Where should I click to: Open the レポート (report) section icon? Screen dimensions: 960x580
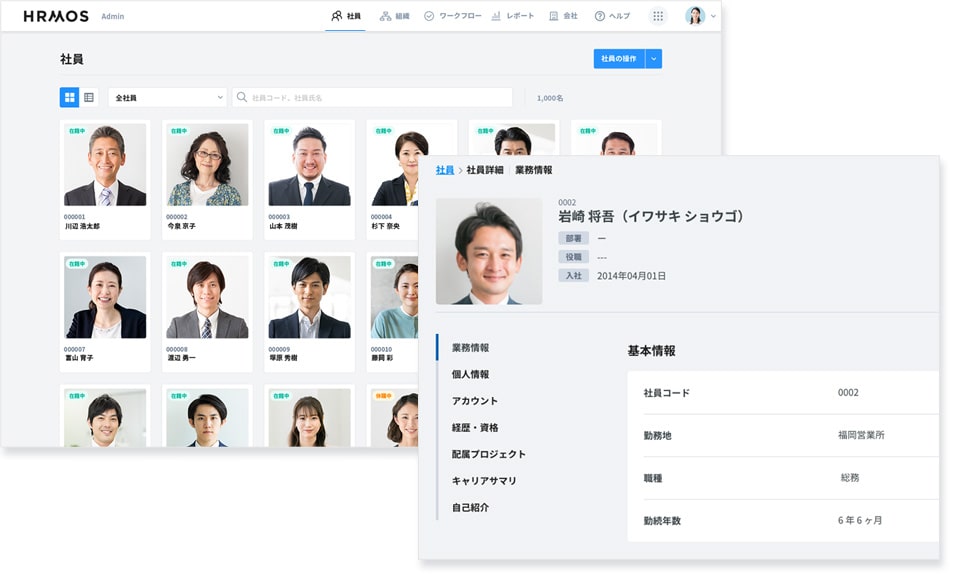(x=499, y=16)
